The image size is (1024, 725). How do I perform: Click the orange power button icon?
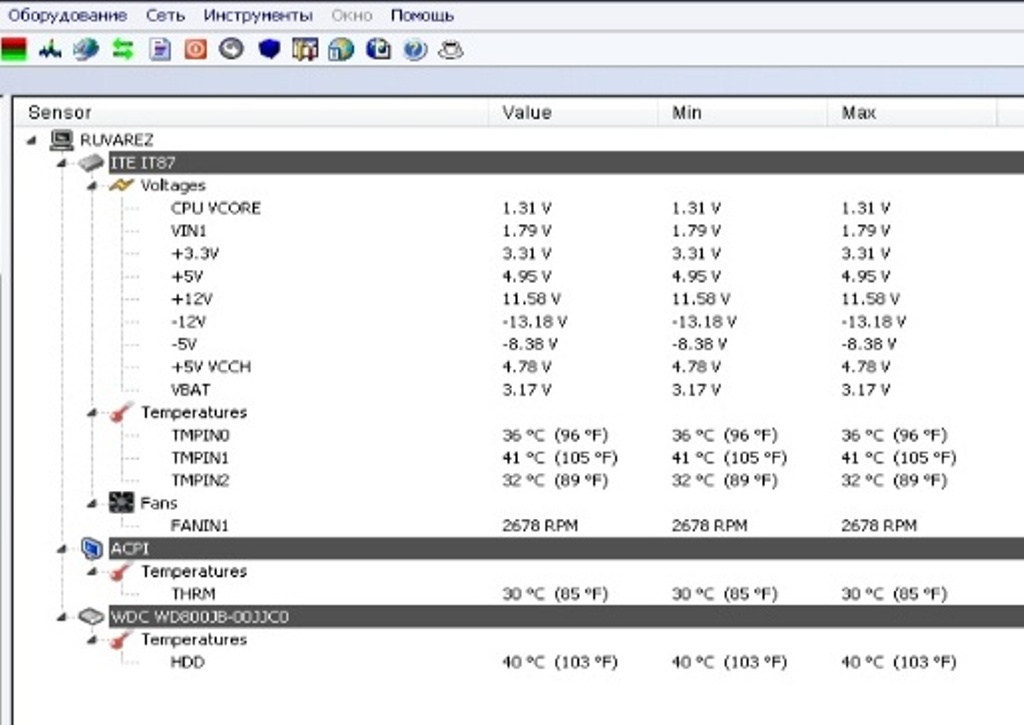click(196, 49)
